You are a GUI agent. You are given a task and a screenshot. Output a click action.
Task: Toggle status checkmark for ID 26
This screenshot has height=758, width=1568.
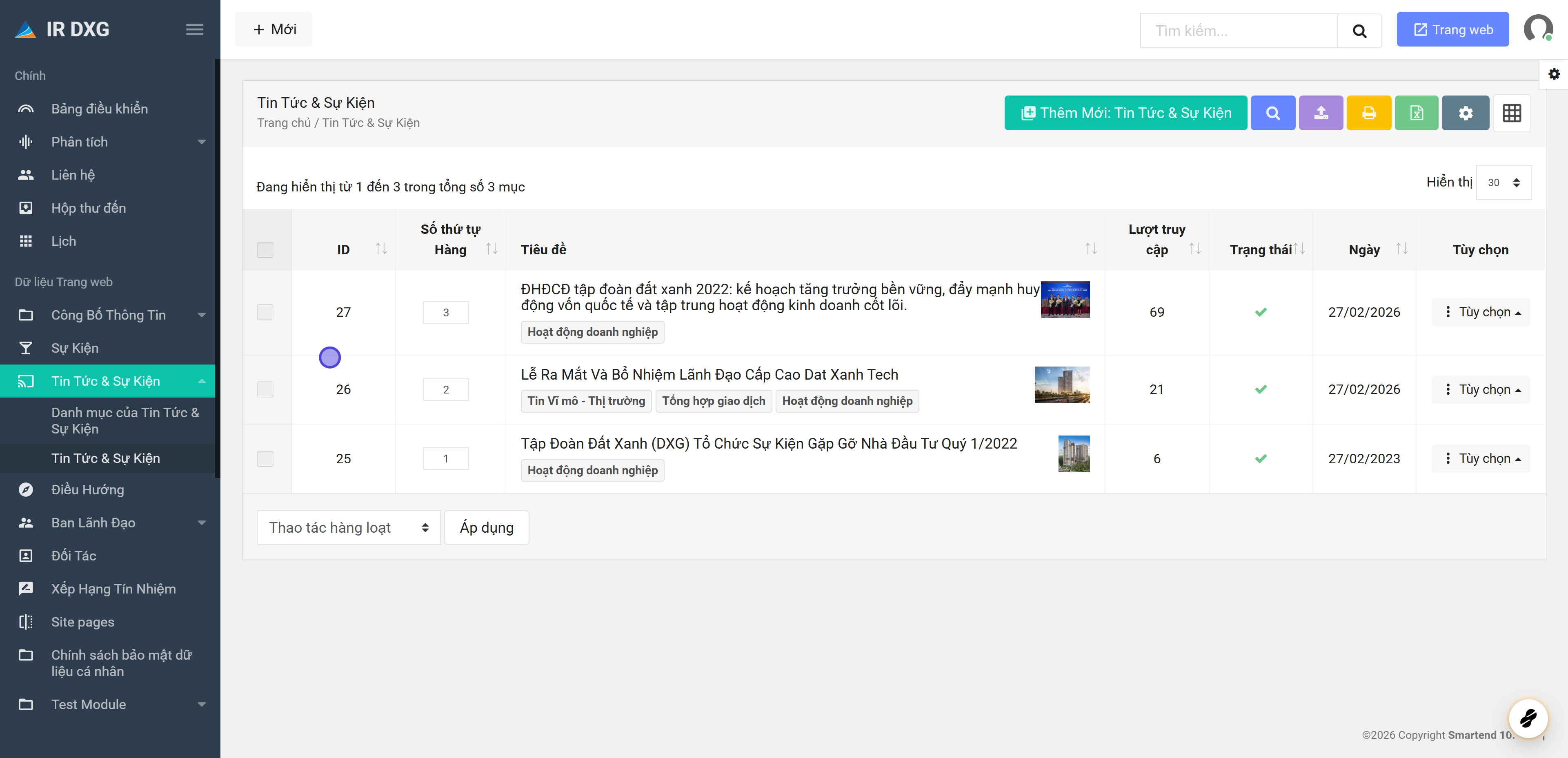1261,390
